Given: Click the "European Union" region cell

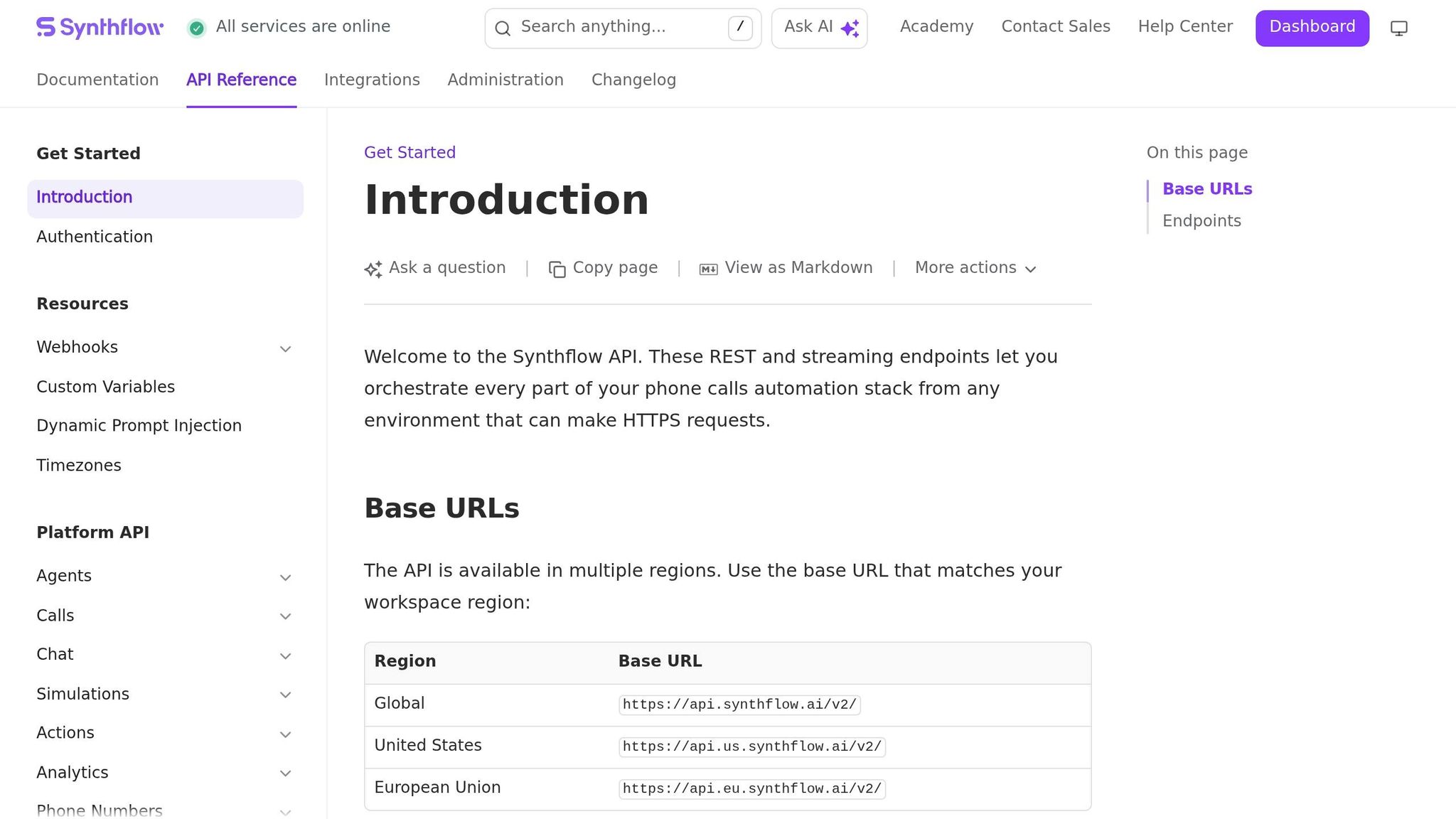Looking at the screenshot, I should pyautogui.click(x=437, y=787).
